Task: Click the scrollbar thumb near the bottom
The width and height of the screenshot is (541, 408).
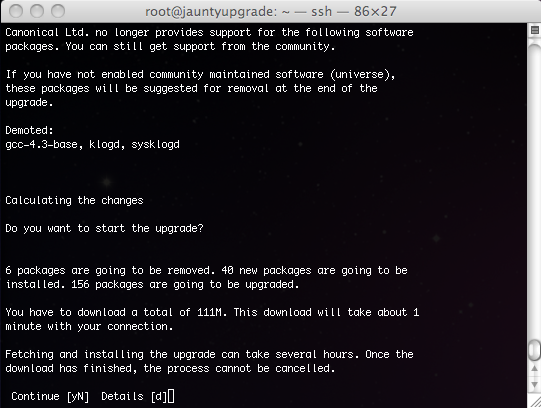Action: (x=534, y=350)
